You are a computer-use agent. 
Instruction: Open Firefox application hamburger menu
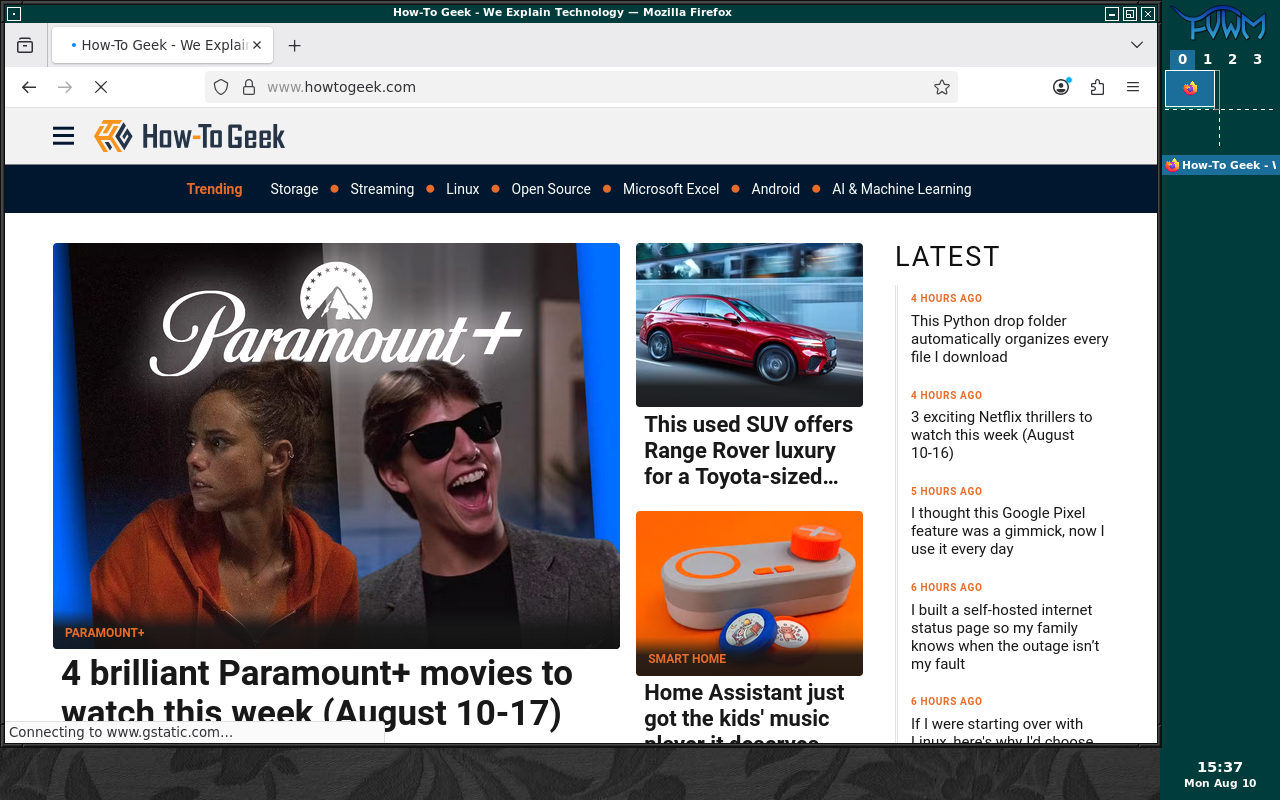point(1133,87)
